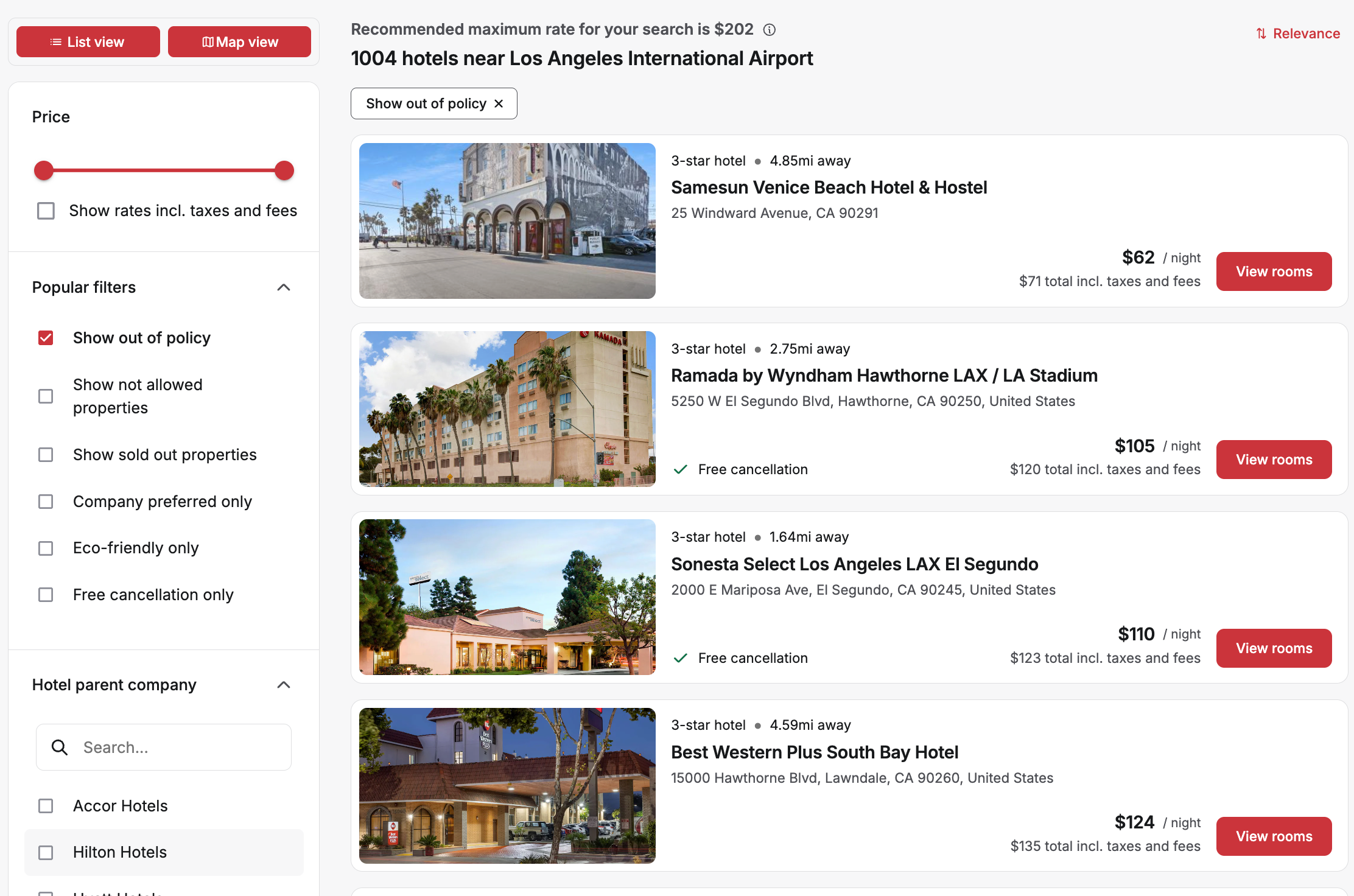Click the '$135 total incl. taxes and fees' text
The height and width of the screenshot is (896, 1354).
pyautogui.click(x=1106, y=846)
